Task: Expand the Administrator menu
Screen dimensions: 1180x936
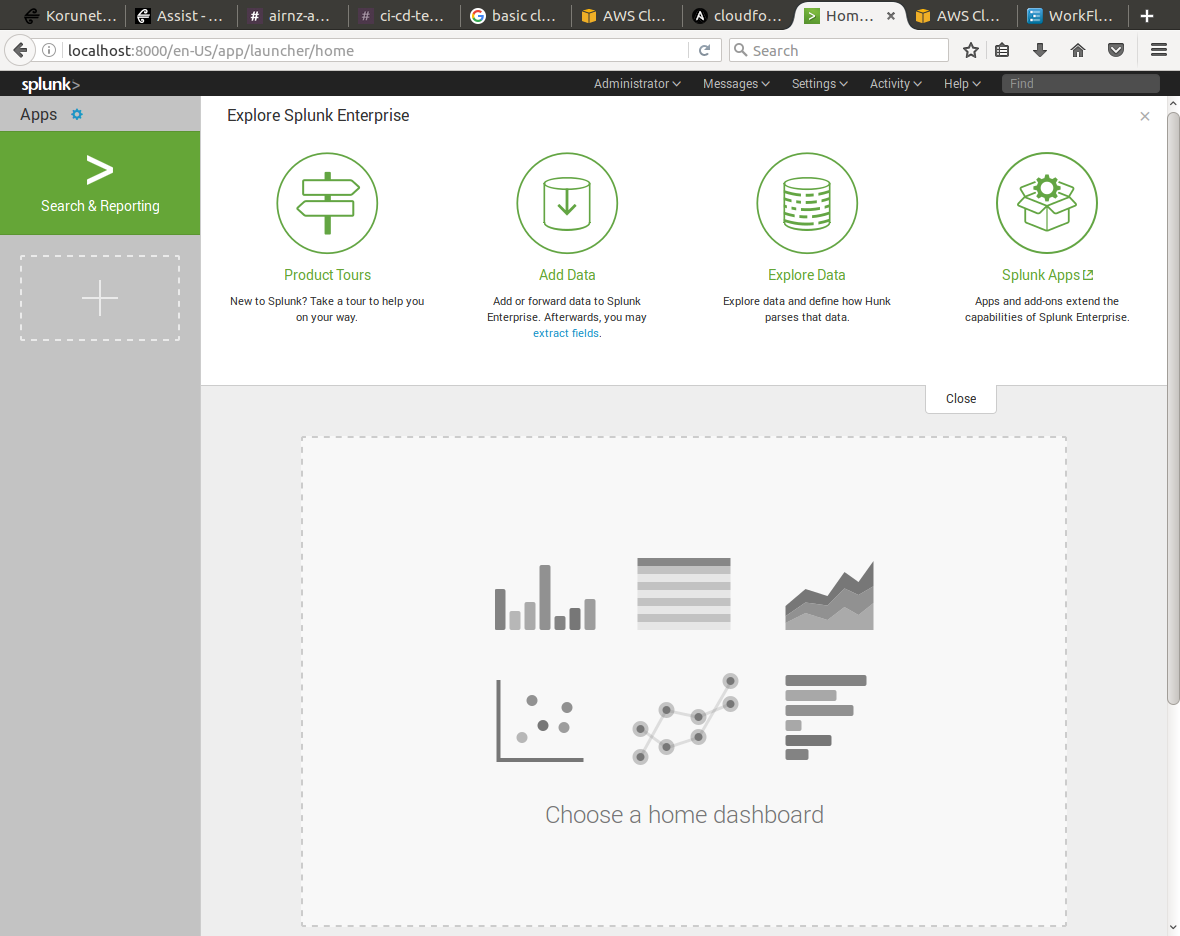Action: 637,84
